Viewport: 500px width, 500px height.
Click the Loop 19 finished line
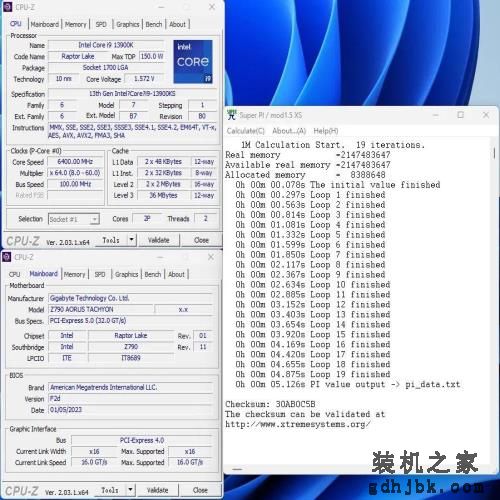click(313, 374)
